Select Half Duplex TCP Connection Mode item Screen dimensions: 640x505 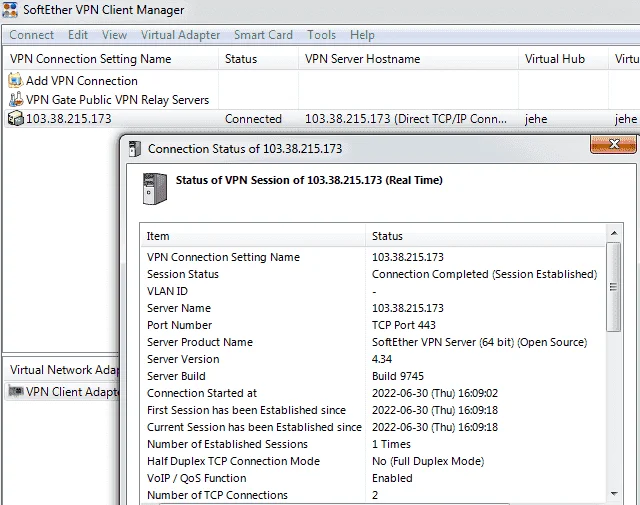233,461
